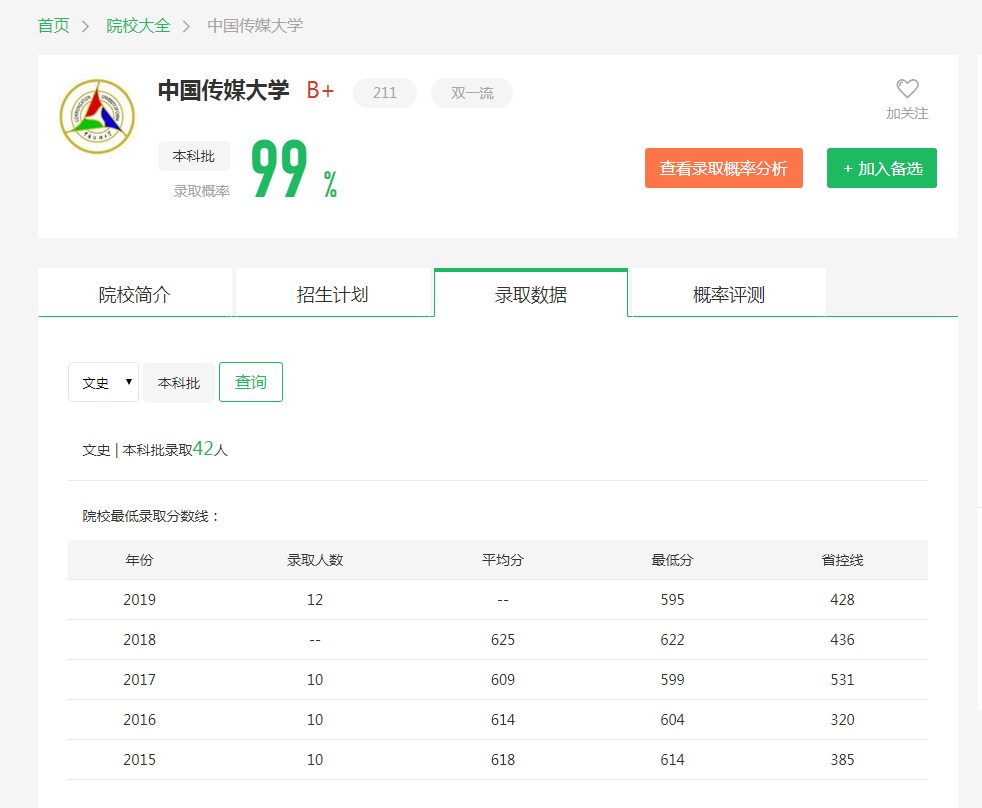Click the 录取人数 column header

315,560
